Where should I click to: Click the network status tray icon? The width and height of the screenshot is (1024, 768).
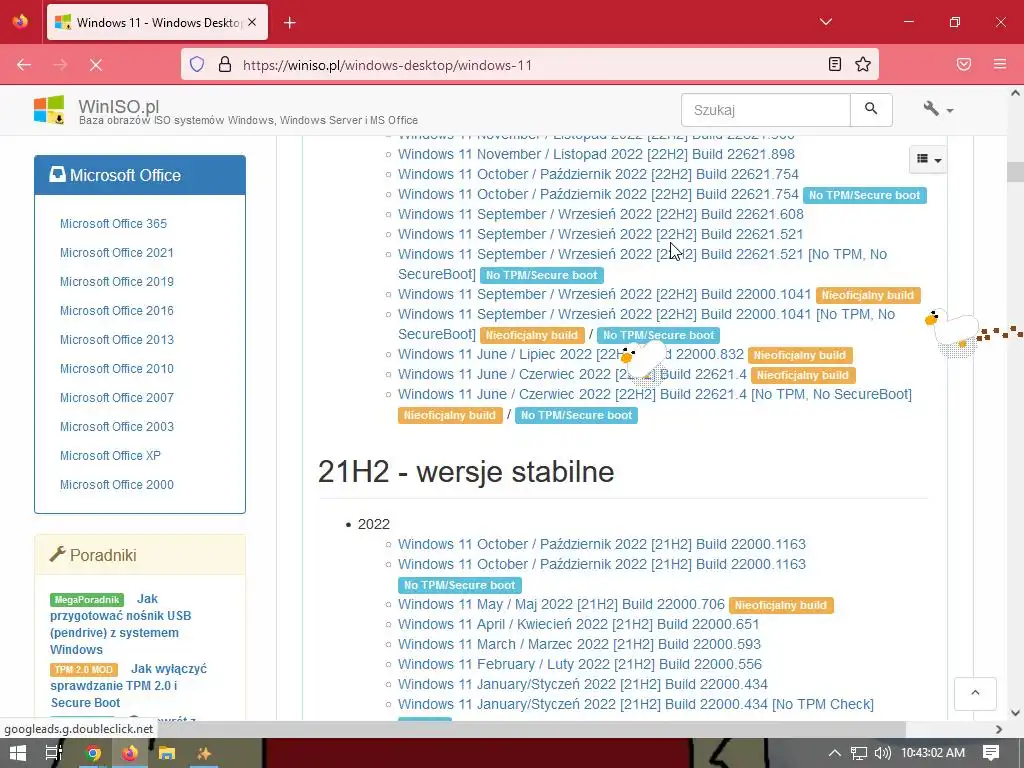point(859,753)
